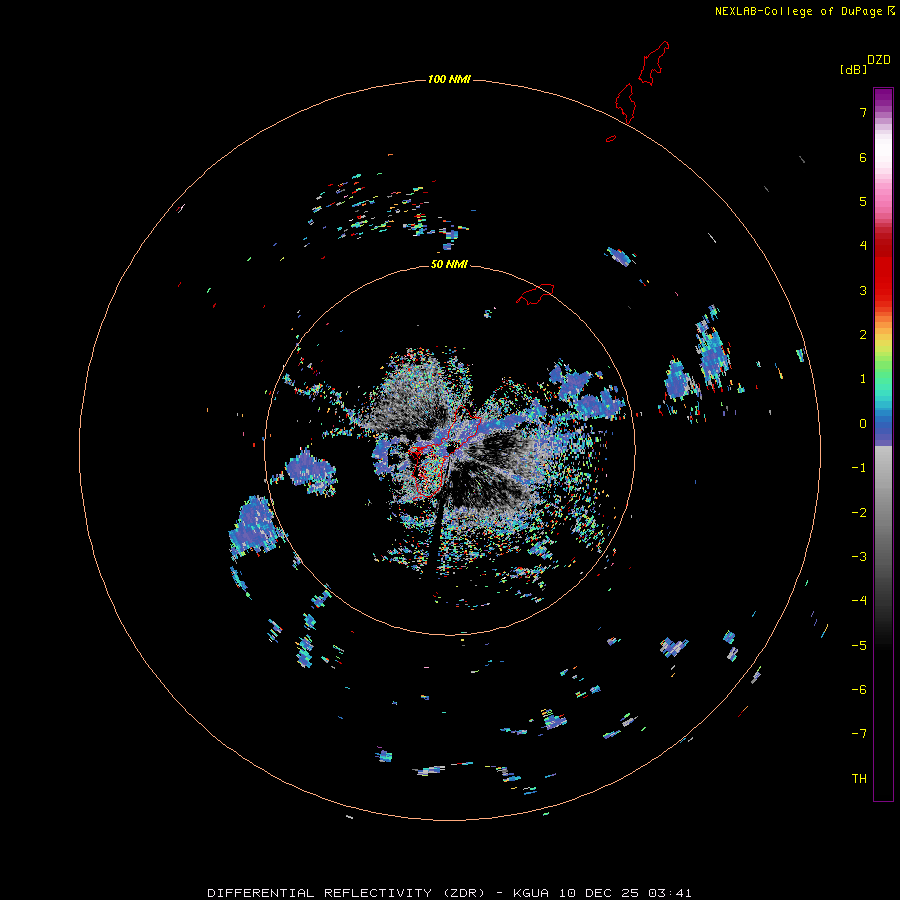Click the 1 value on the color scale

click(x=863, y=379)
